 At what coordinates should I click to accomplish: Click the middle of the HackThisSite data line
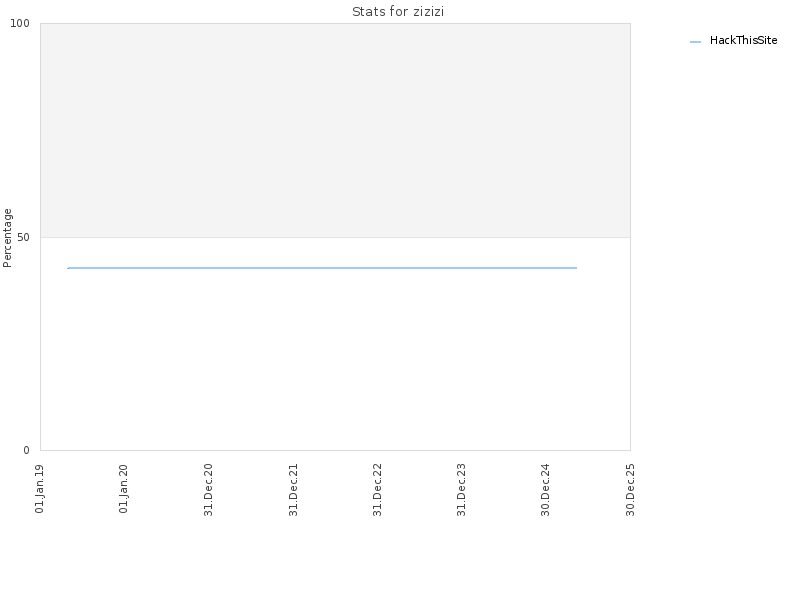tap(322, 268)
